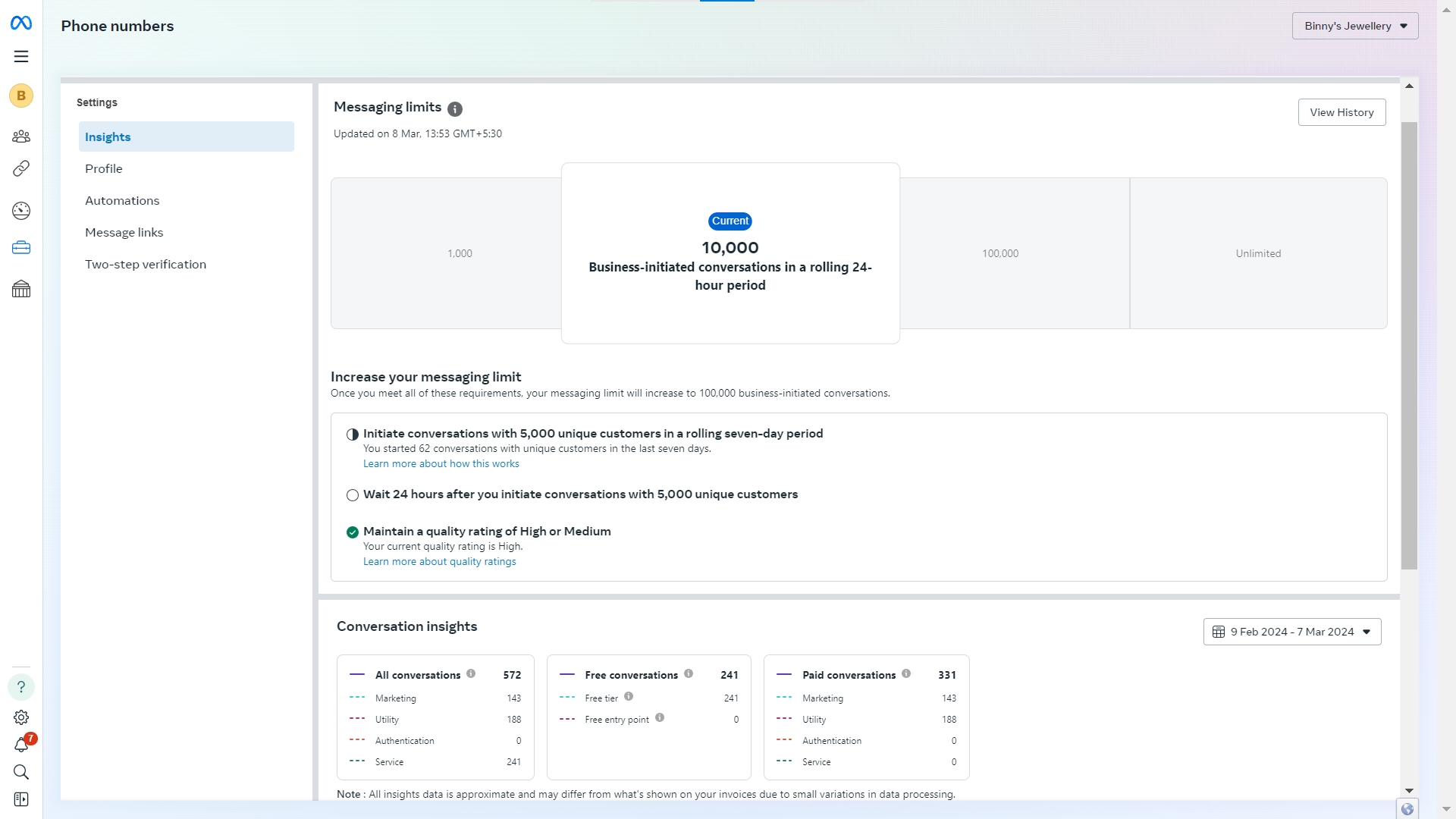Go to the Two-step verification settings item

pos(146,265)
